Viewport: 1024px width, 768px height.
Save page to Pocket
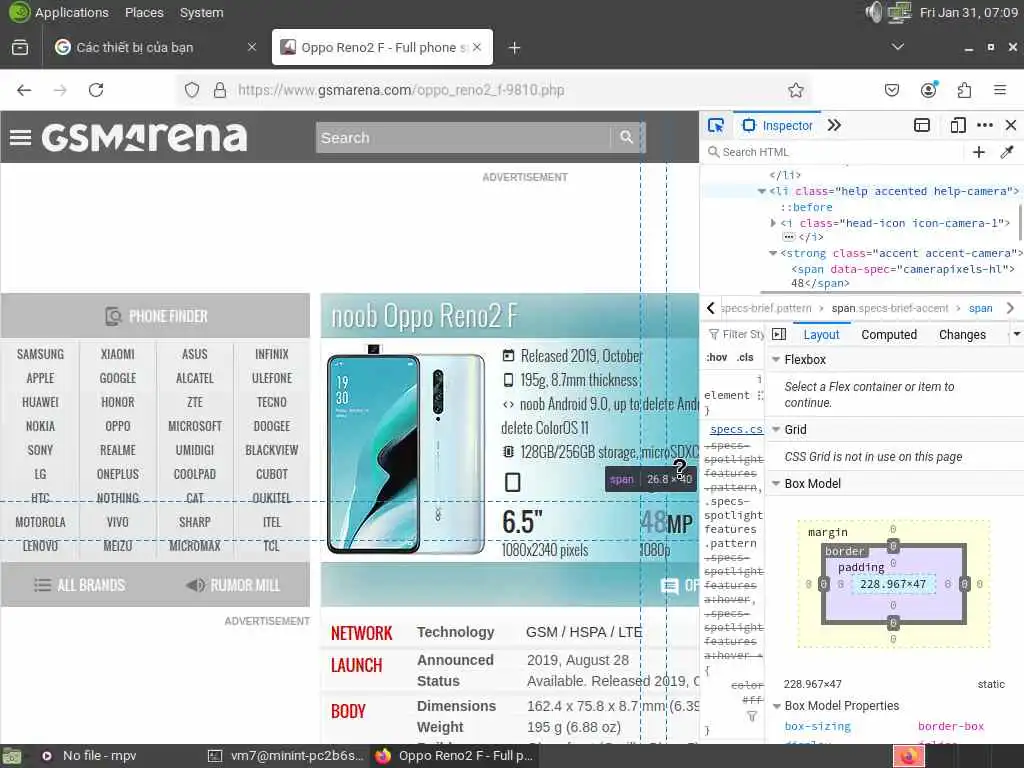(892, 90)
